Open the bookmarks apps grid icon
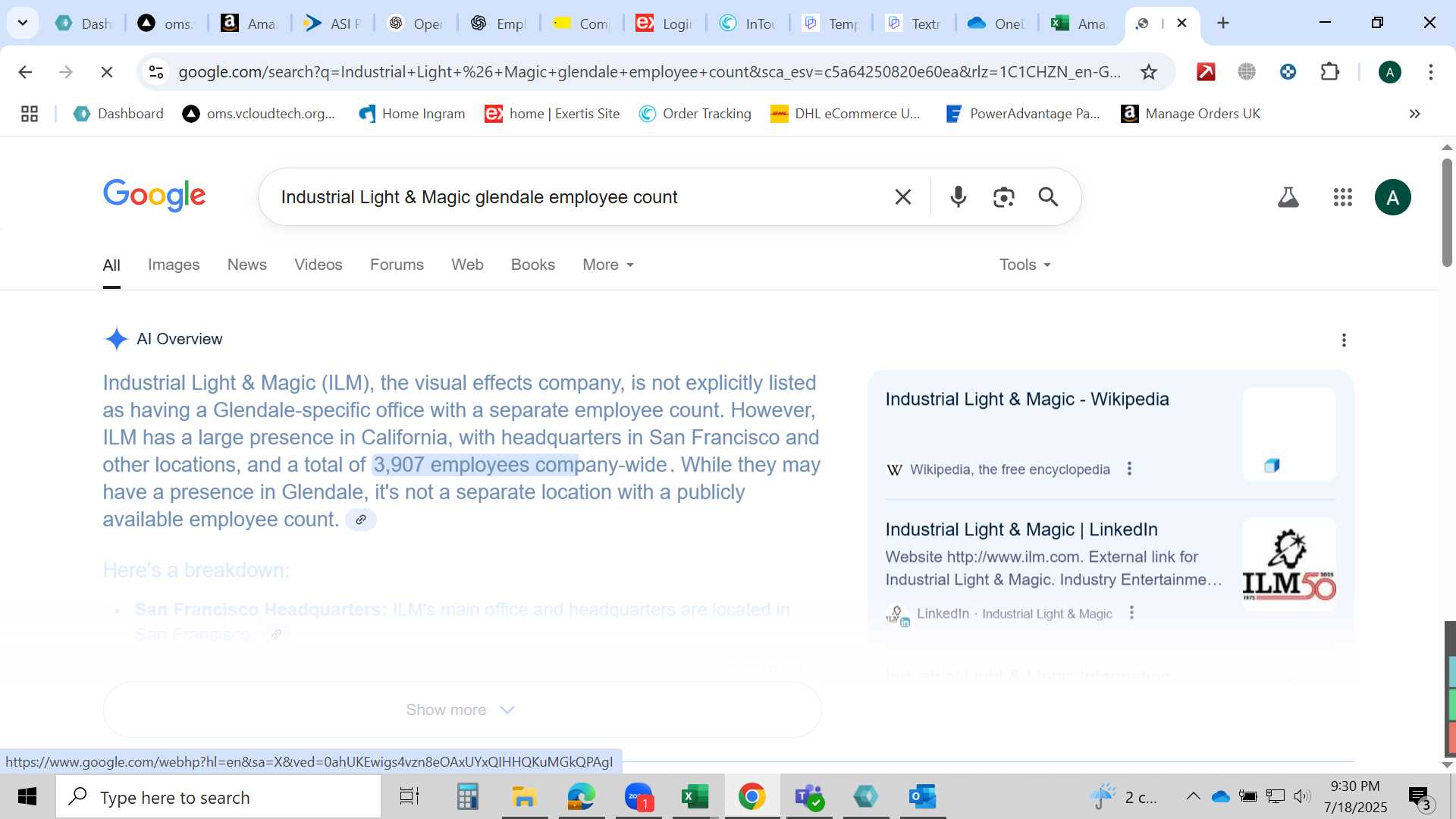The image size is (1456, 819). (x=30, y=114)
